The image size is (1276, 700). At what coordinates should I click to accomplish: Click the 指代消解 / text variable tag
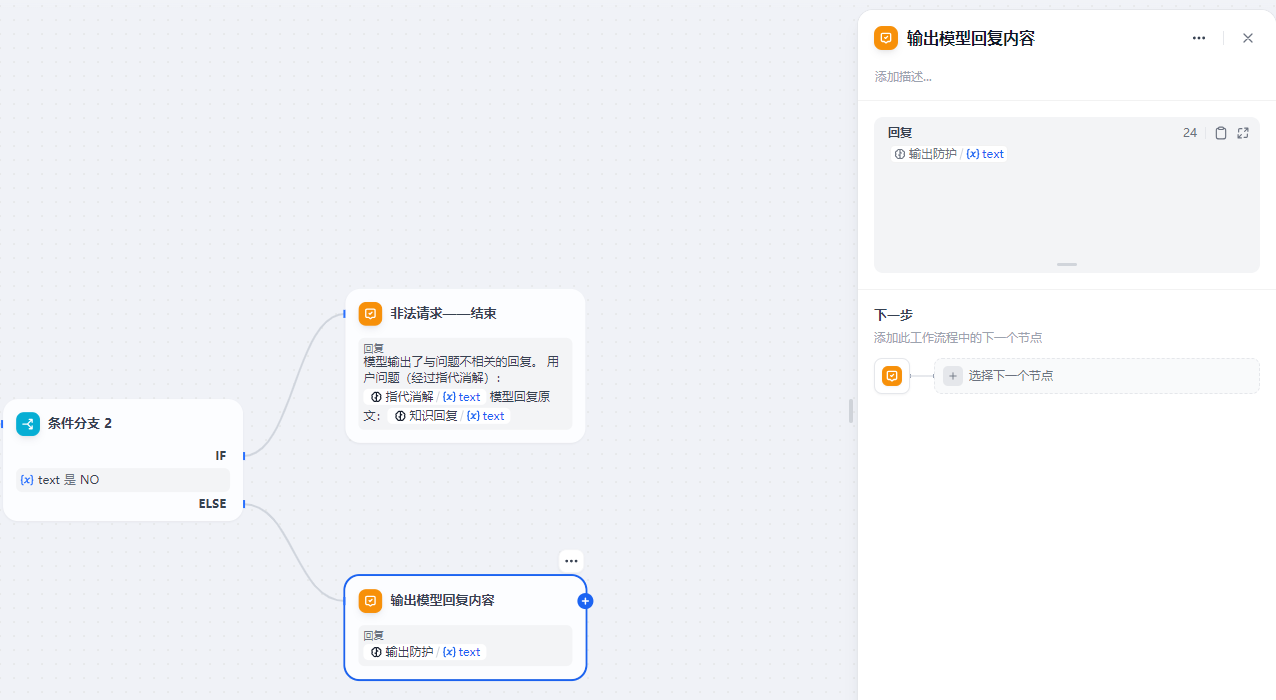[425, 397]
